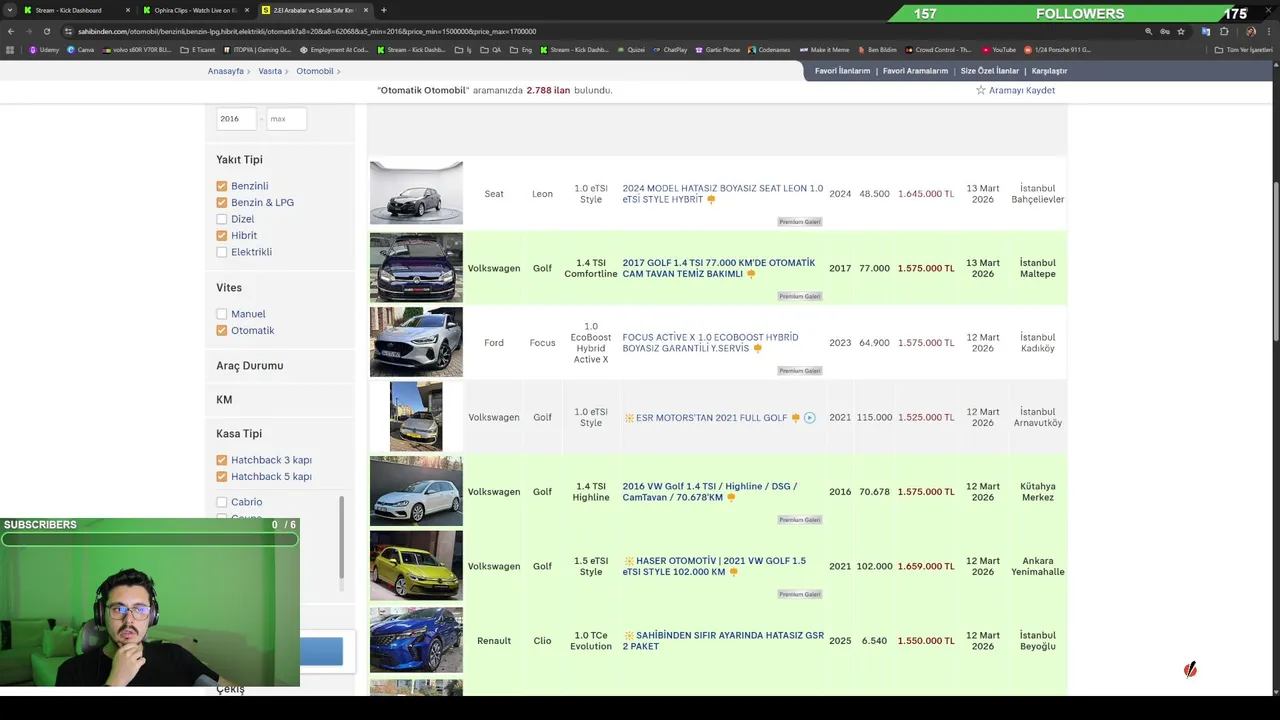Uncheck the Benzinli fuel filter

coord(221,186)
